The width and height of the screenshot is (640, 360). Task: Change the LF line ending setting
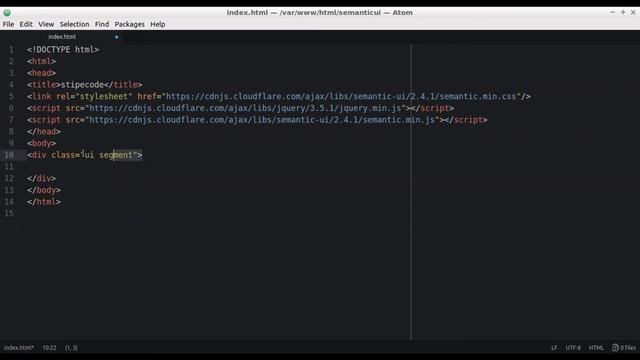pyautogui.click(x=554, y=348)
